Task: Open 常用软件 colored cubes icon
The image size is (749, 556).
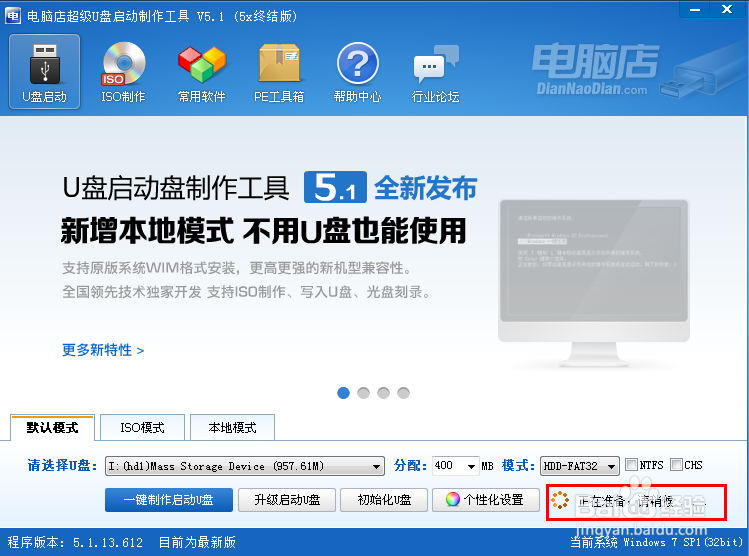Action: [202, 72]
